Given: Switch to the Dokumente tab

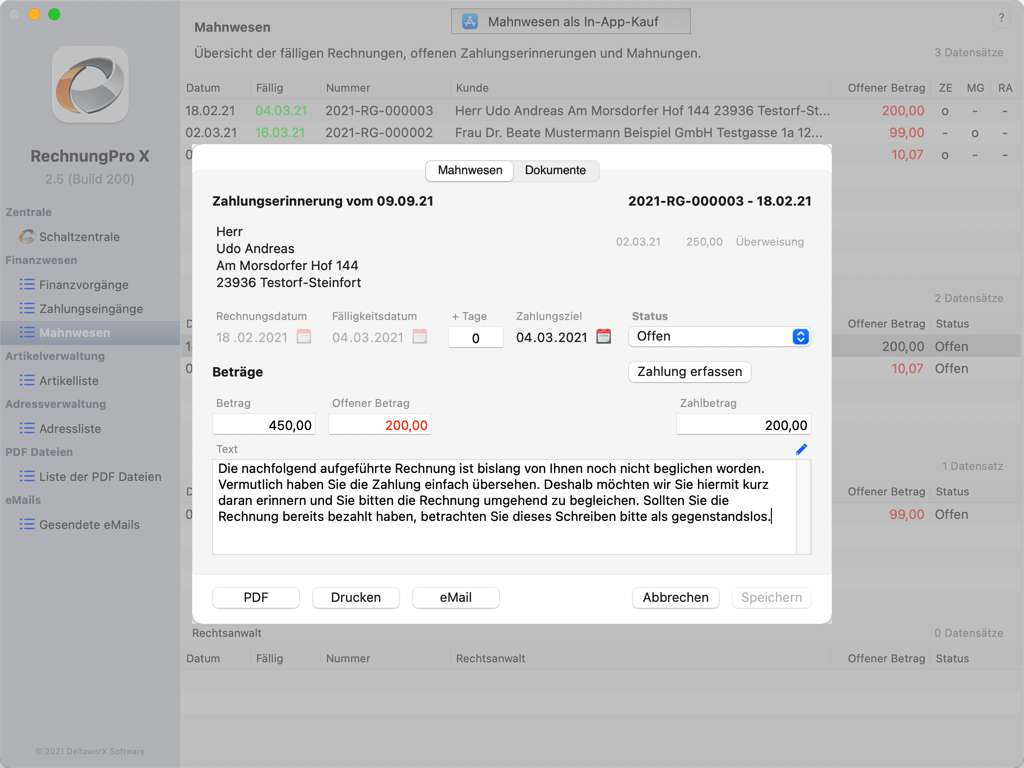Looking at the screenshot, I should coord(555,170).
